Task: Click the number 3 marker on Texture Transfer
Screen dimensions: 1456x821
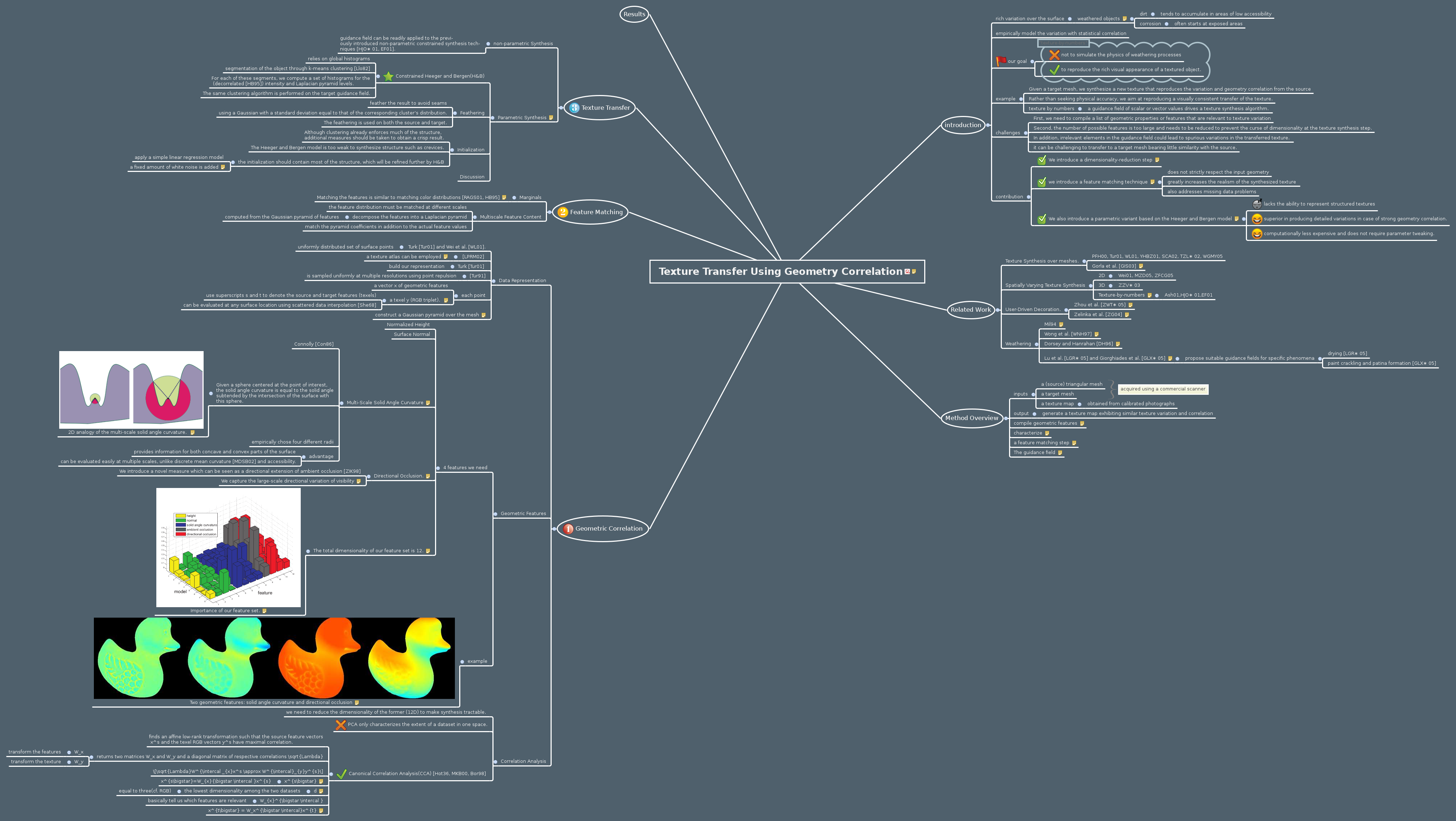Action: point(574,108)
